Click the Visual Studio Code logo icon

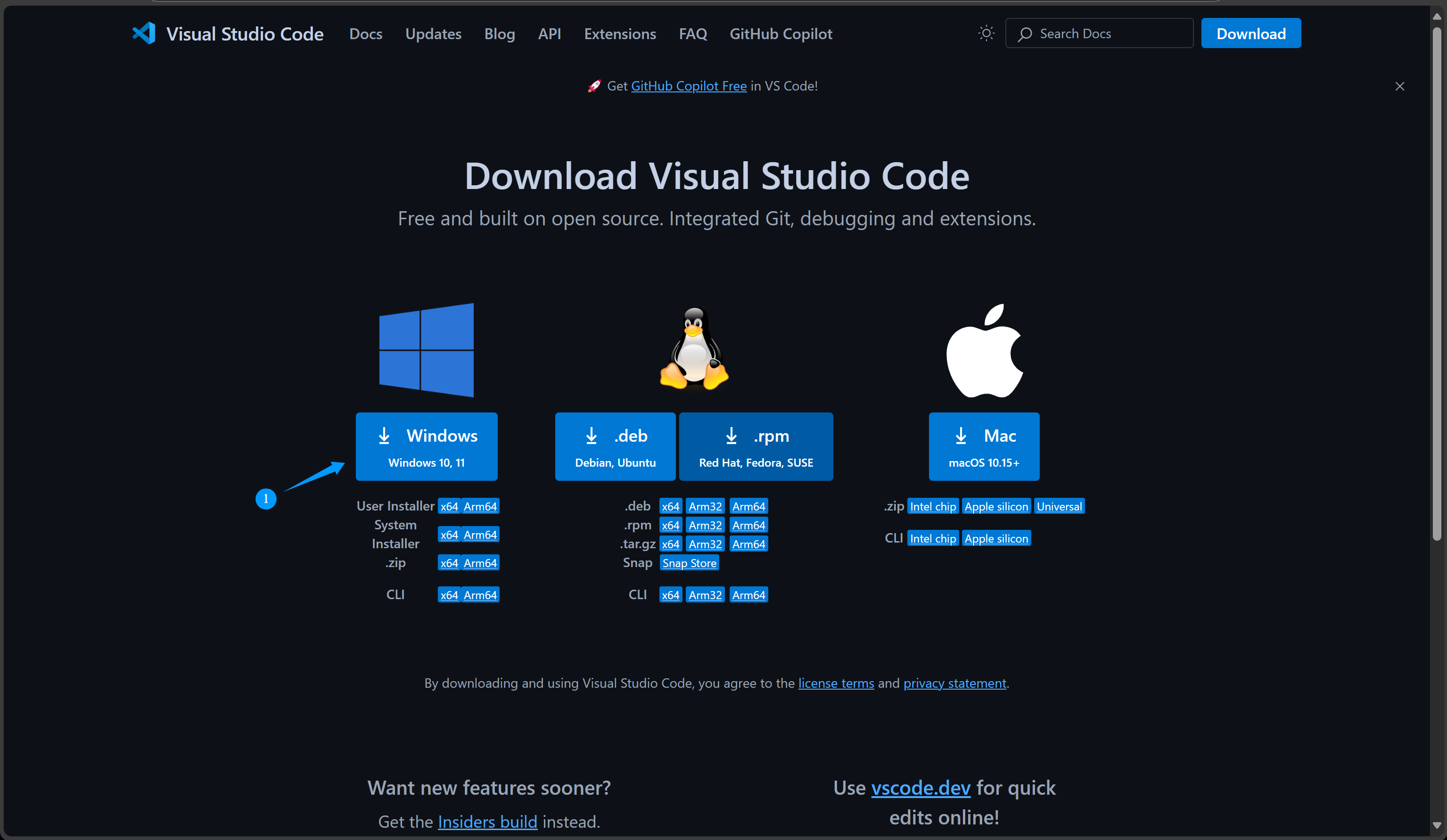coord(144,33)
